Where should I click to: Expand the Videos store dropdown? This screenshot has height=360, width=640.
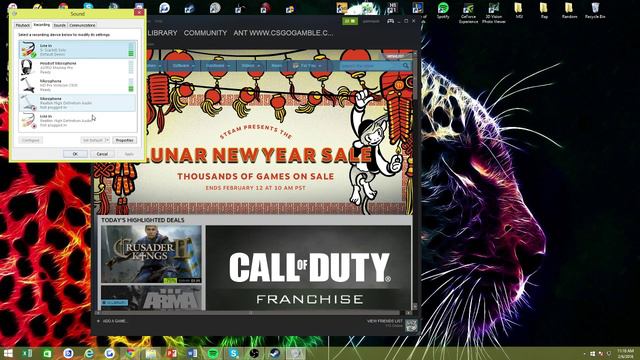tap(250, 66)
